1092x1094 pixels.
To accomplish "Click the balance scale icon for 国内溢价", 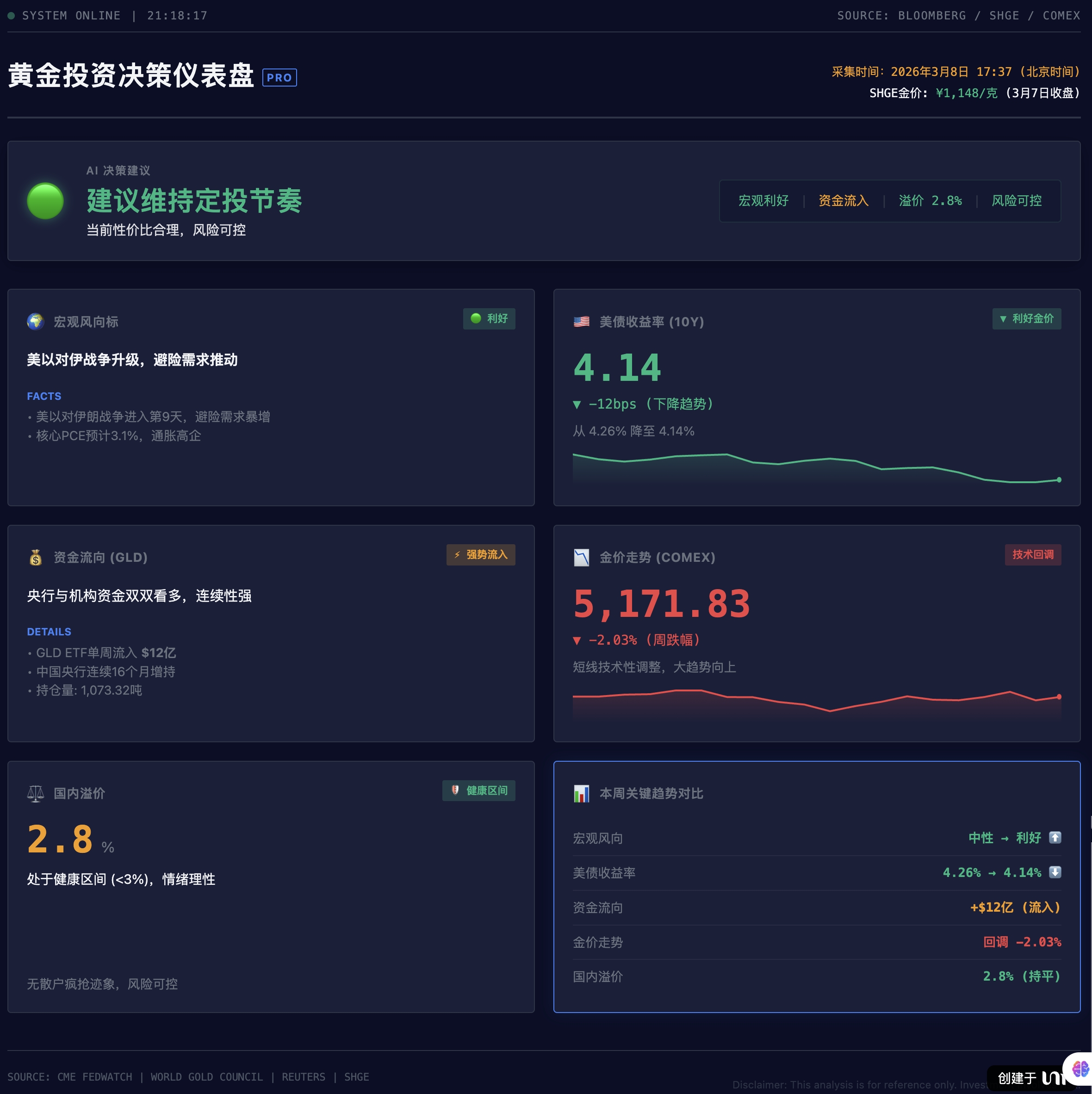I will pyautogui.click(x=35, y=794).
